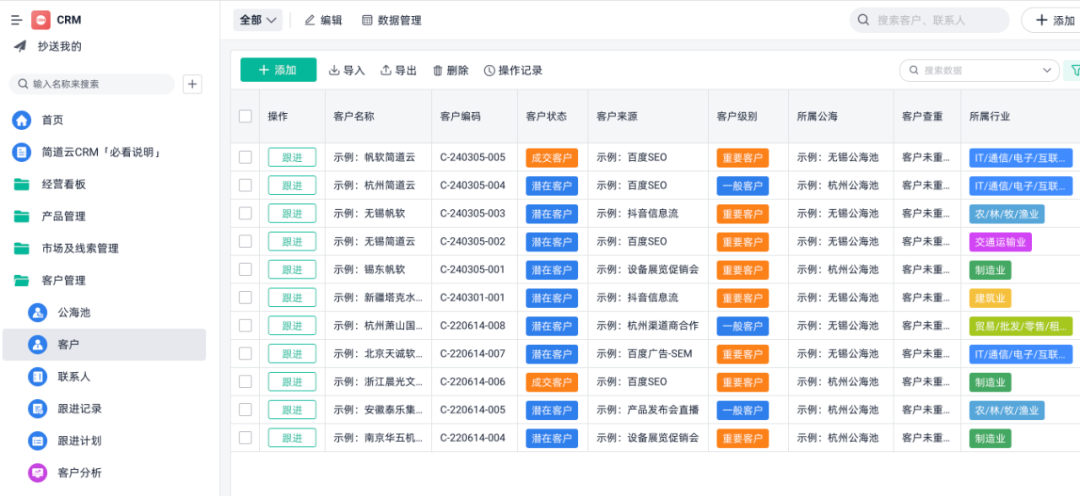Viewport: 1080px width, 496px height.
Task: Click the green filter icon at table right
Action: pyautogui.click(x=1074, y=70)
